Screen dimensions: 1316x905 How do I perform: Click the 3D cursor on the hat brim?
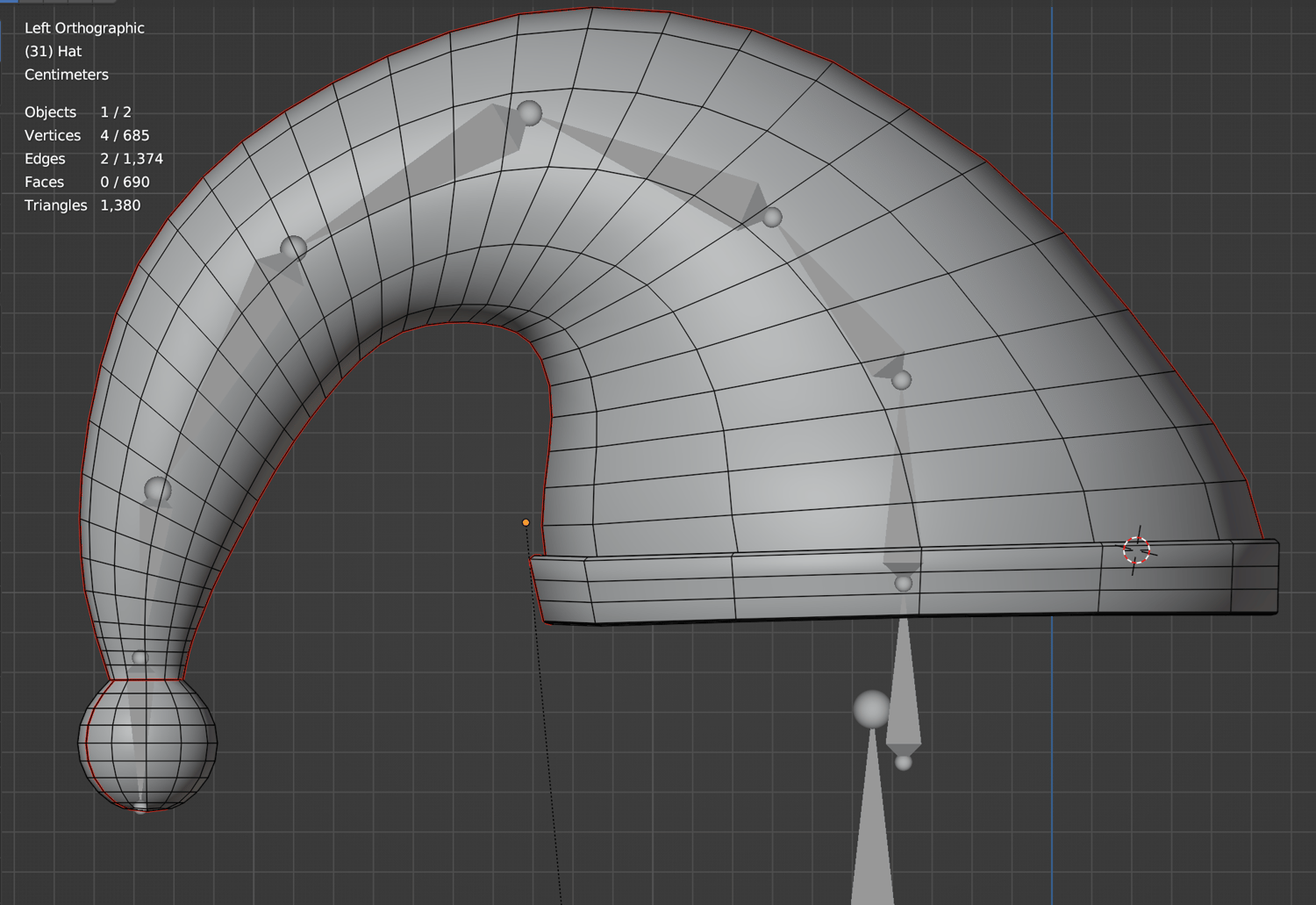(1137, 550)
